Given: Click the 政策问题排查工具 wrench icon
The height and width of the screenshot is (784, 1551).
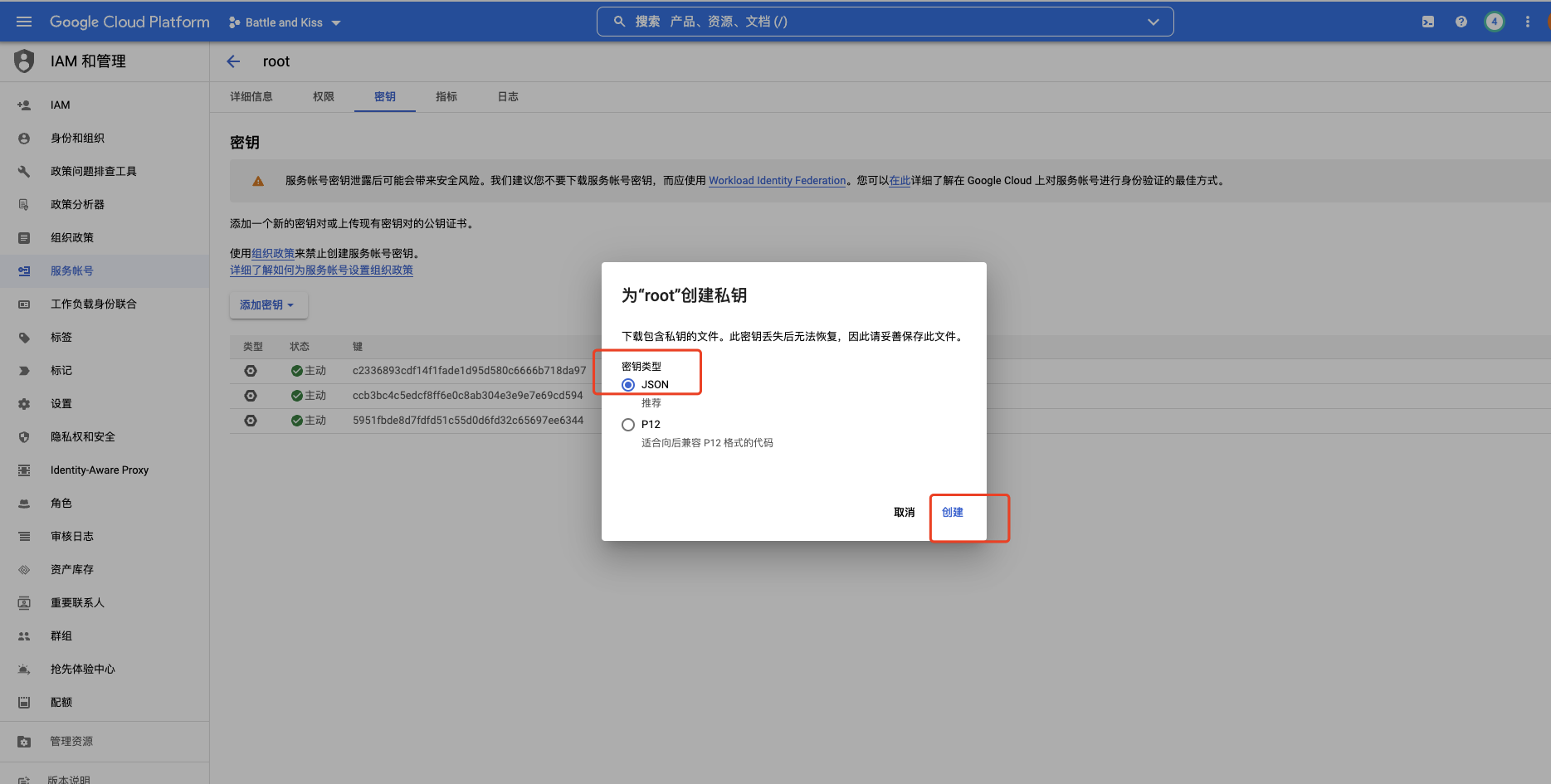Looking at the screenshot, I should point(24,172).
